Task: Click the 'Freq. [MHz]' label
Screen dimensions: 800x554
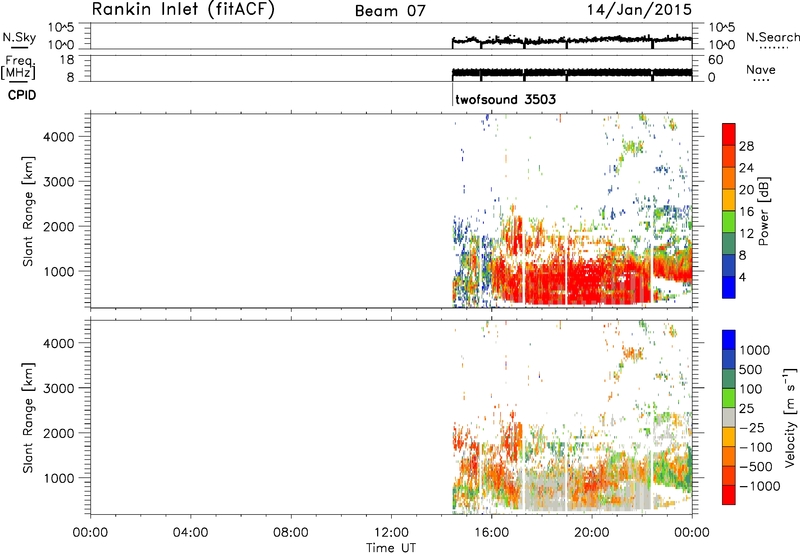Action: (x=19, y=68)
